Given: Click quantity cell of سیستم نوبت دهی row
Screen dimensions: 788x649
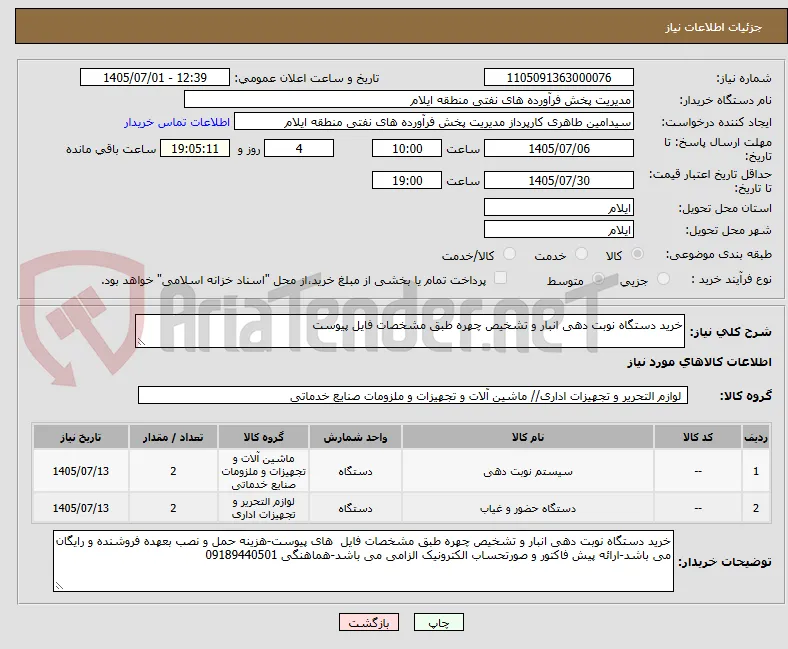Looking at the screenshot, I should pos(173,471).
